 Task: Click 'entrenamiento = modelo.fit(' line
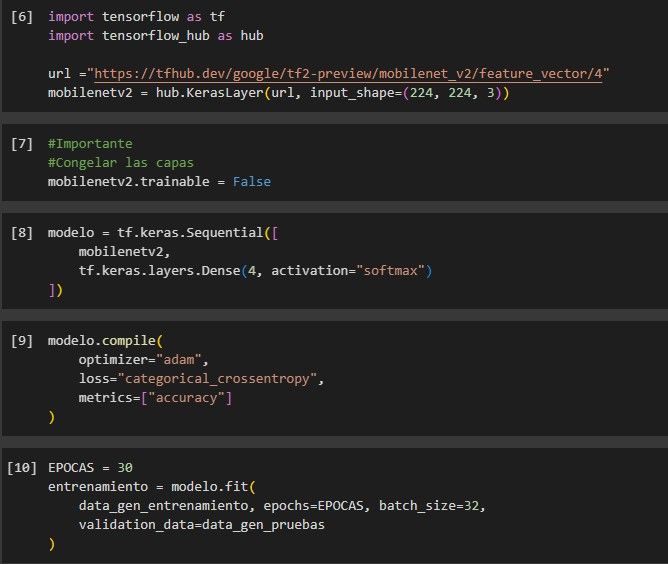(x=152, y=487)
